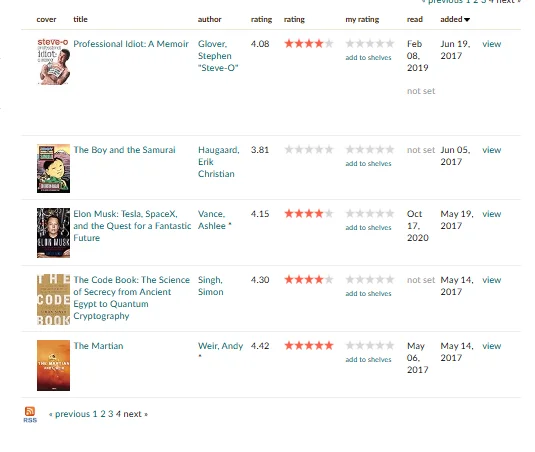
Task: Sort by cover column header
Action: pos(46,19)
